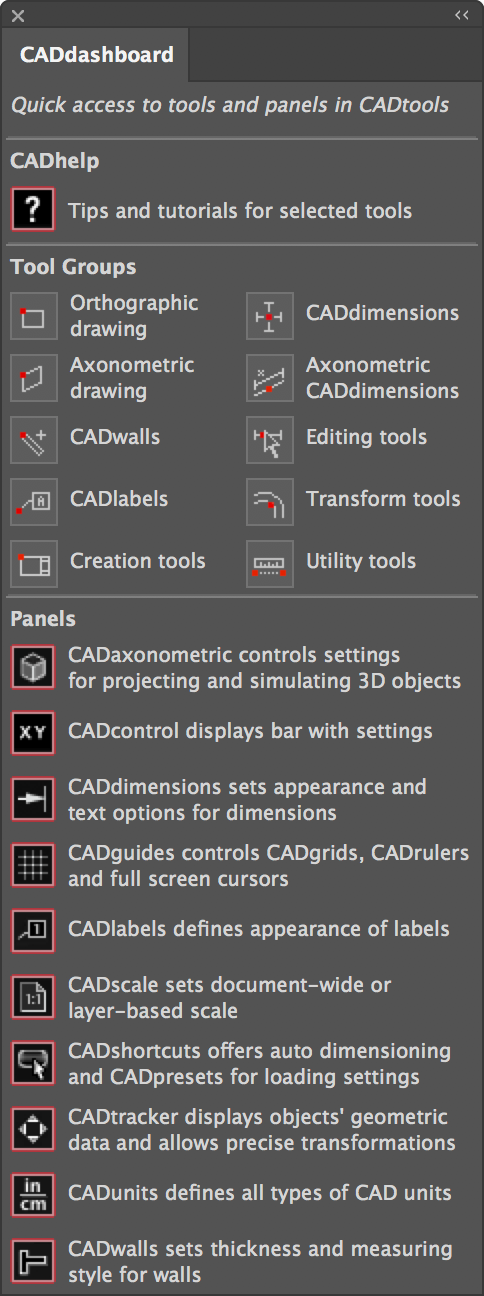Open the Transform tools group icon
The image size is (484, 1296).
(x=270, y=502)
